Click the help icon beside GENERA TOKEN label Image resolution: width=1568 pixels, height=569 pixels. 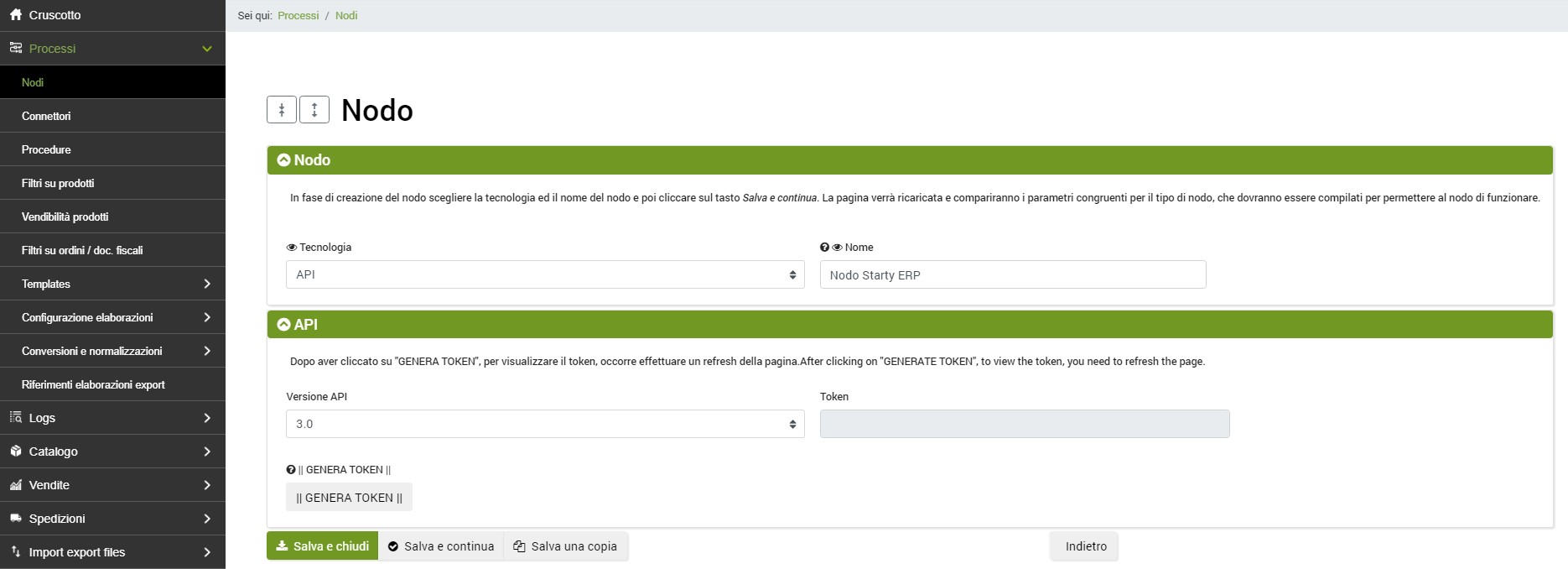(x=291, y=470)
